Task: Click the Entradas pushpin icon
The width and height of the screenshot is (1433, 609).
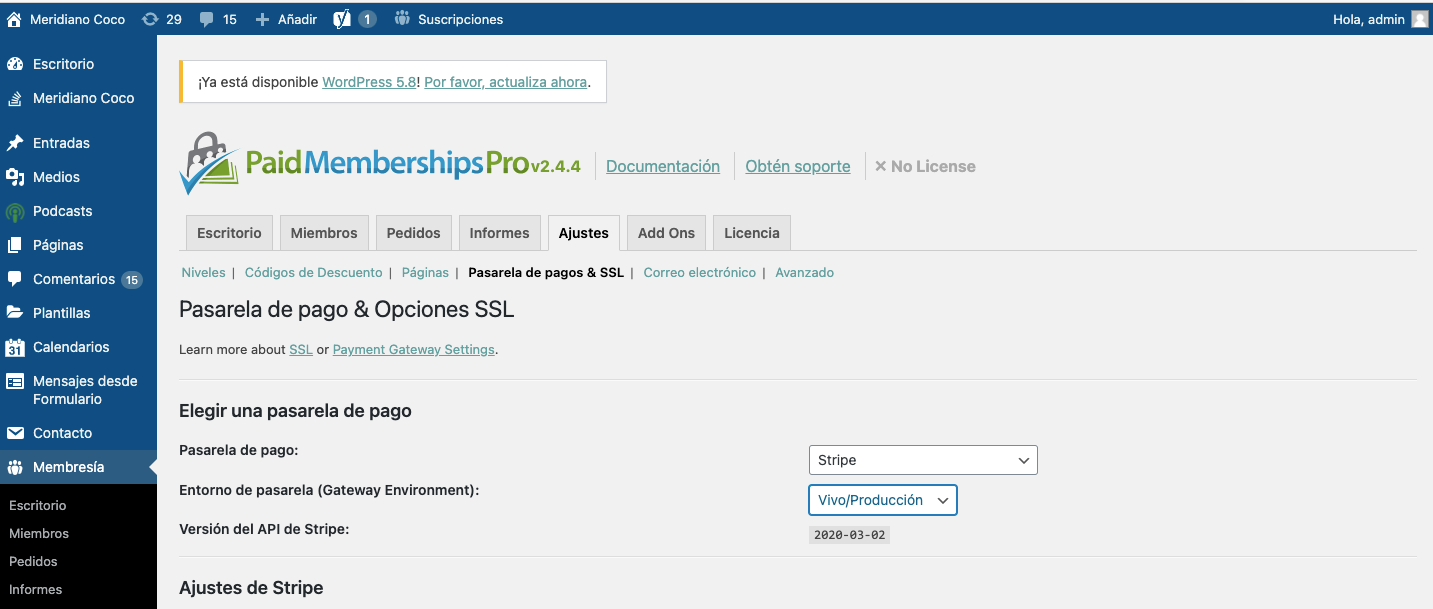Action: [x=15, y=143]
